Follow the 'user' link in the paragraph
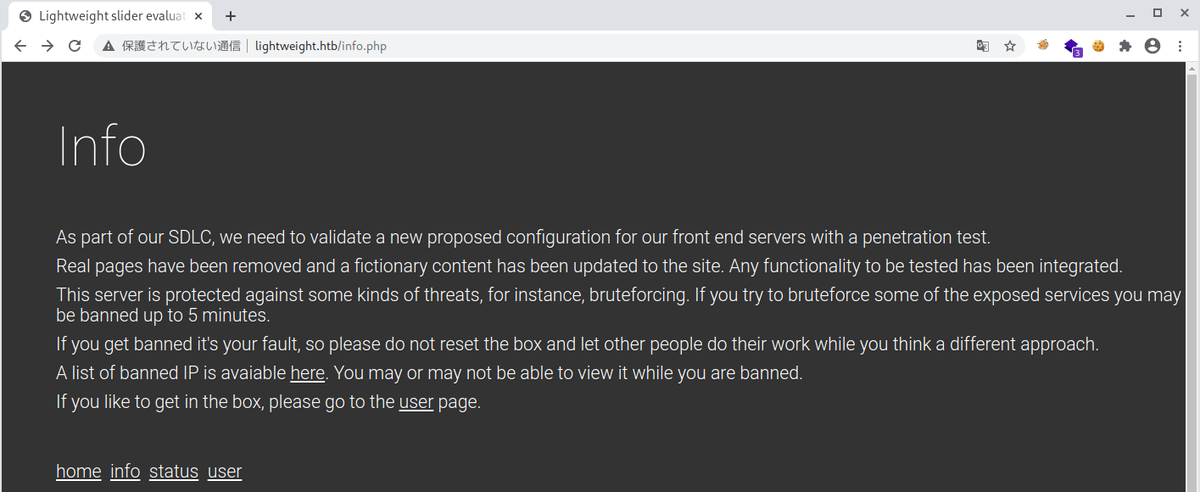This screenshot has height=492, width=1200. tap(416, 403)
